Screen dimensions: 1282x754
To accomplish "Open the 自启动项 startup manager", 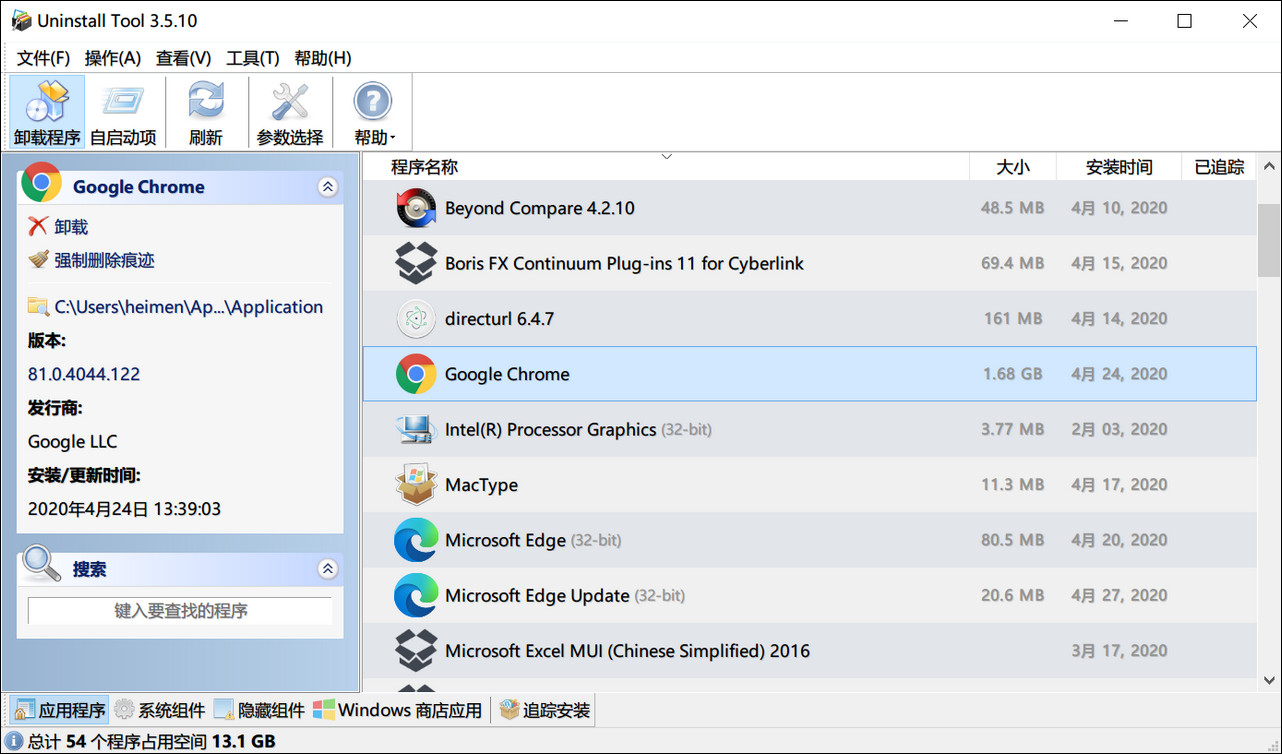I will pyautogui.click(x=123, y=113).
